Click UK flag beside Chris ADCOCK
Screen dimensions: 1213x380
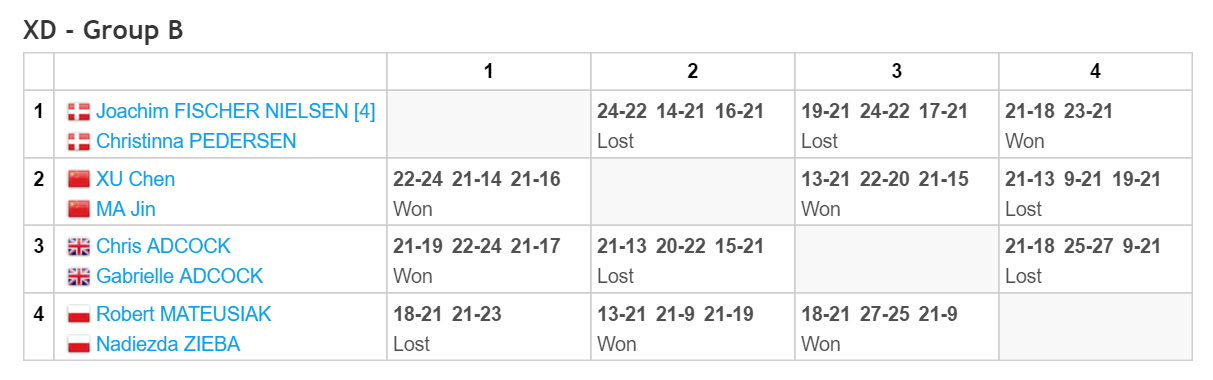(78, 247)
